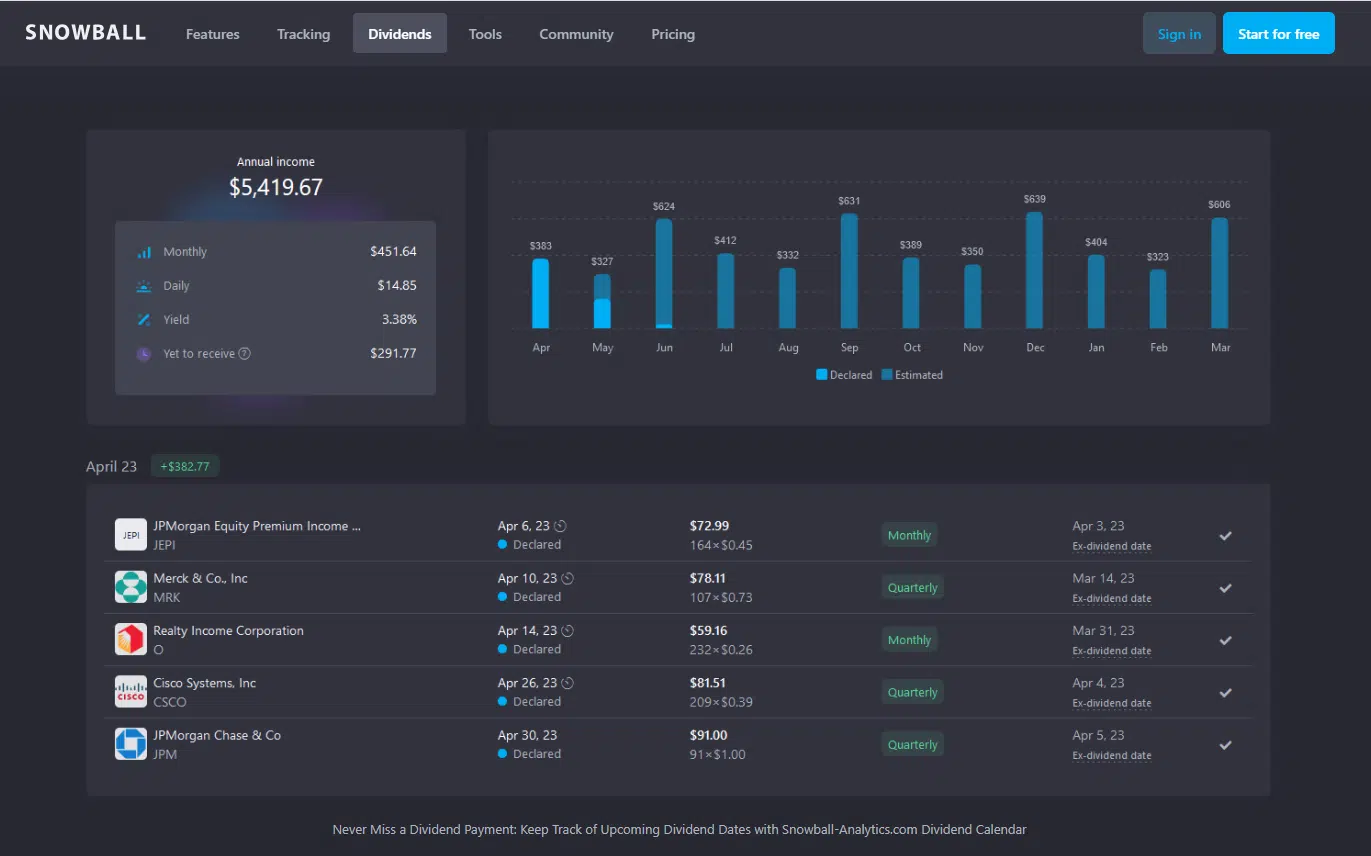The width and height of the screenshot is (1371, 856).
Task: Click the December $639 bar
Action: 1035,270
